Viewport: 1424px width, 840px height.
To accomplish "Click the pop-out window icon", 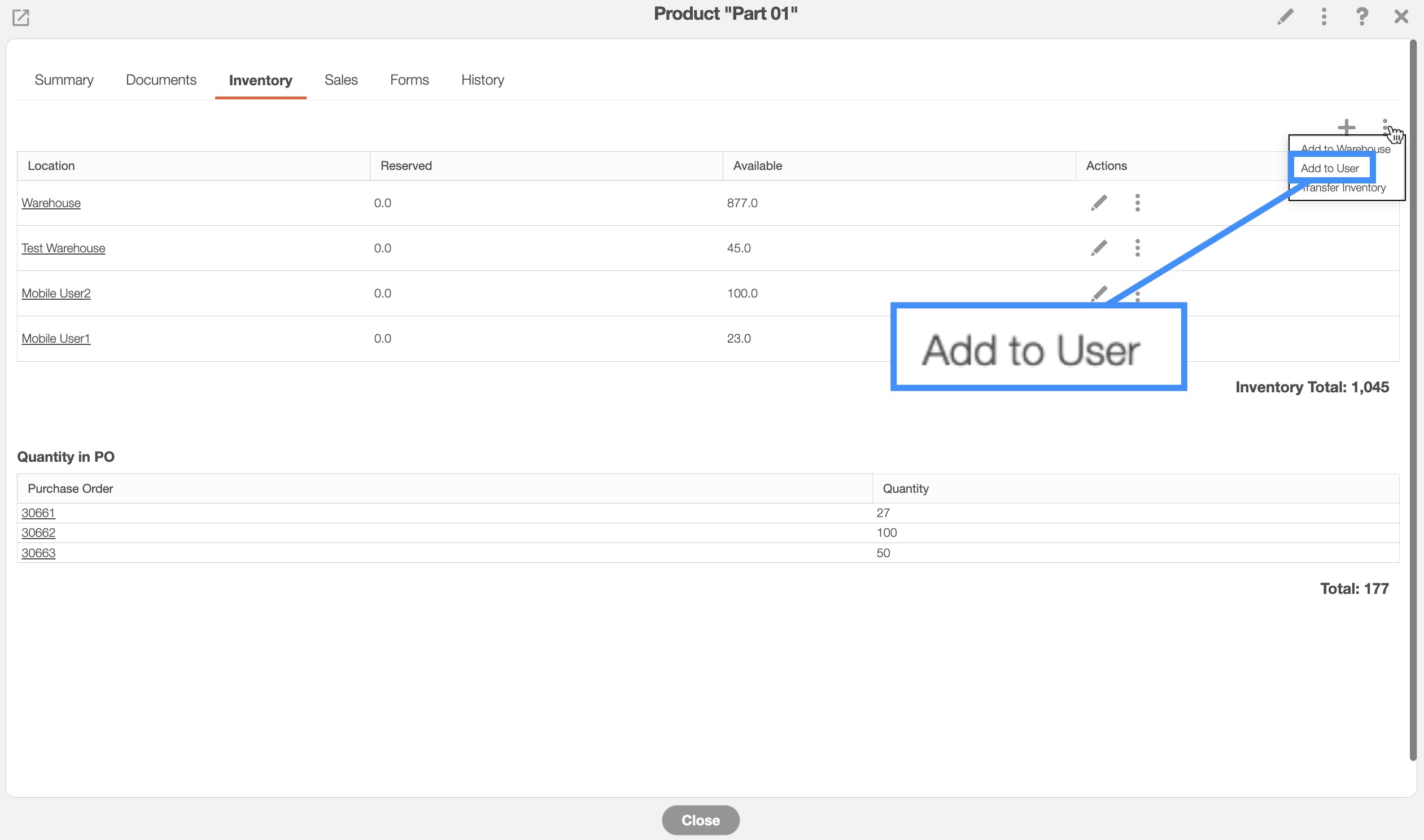I will (21, 17).
